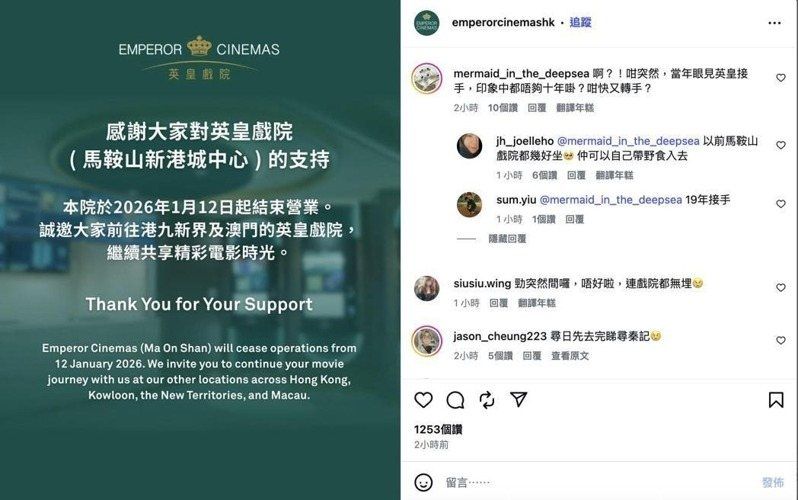Like siusiu.wing's comment heart
The height and width of the screenshot is (500, 798).
(x=781, y=288)
